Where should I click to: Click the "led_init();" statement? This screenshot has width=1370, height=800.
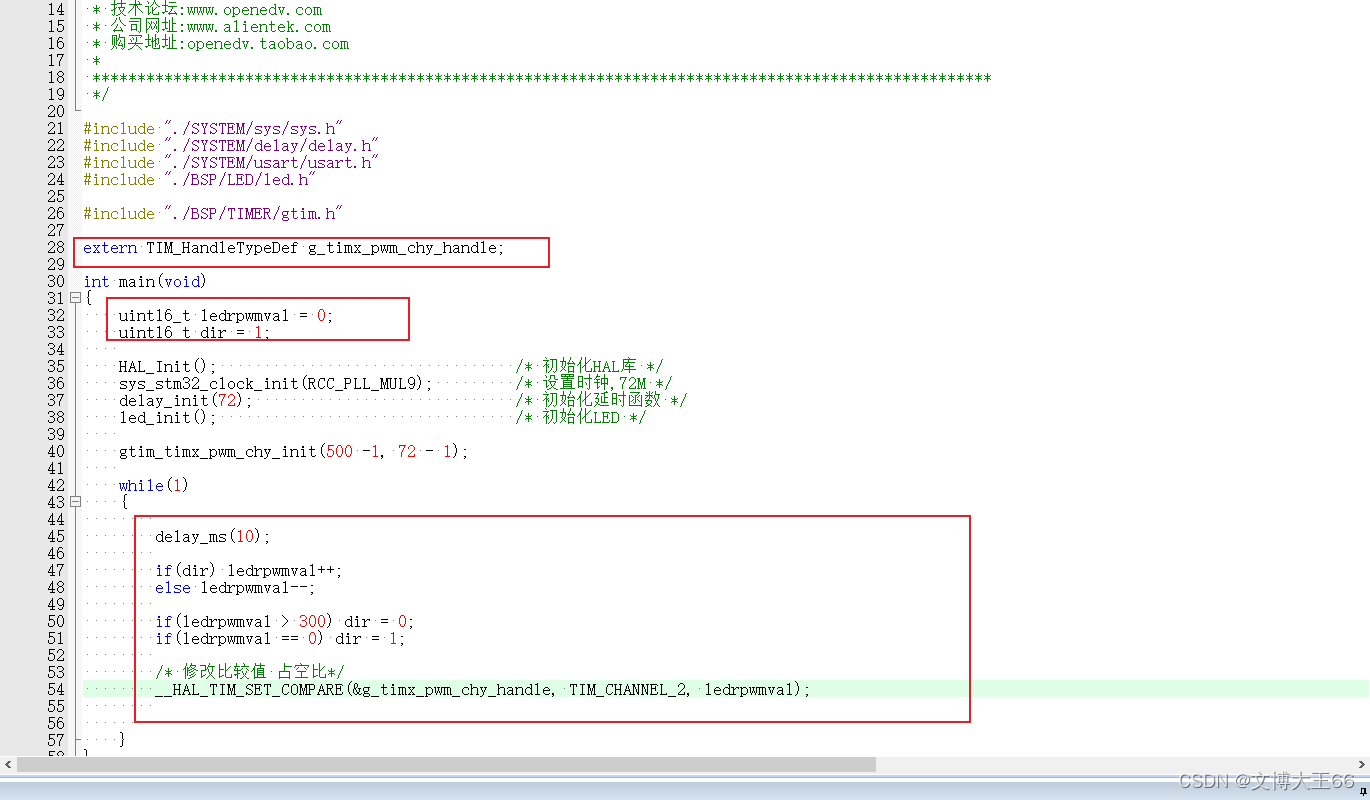(x=167, y=417)
